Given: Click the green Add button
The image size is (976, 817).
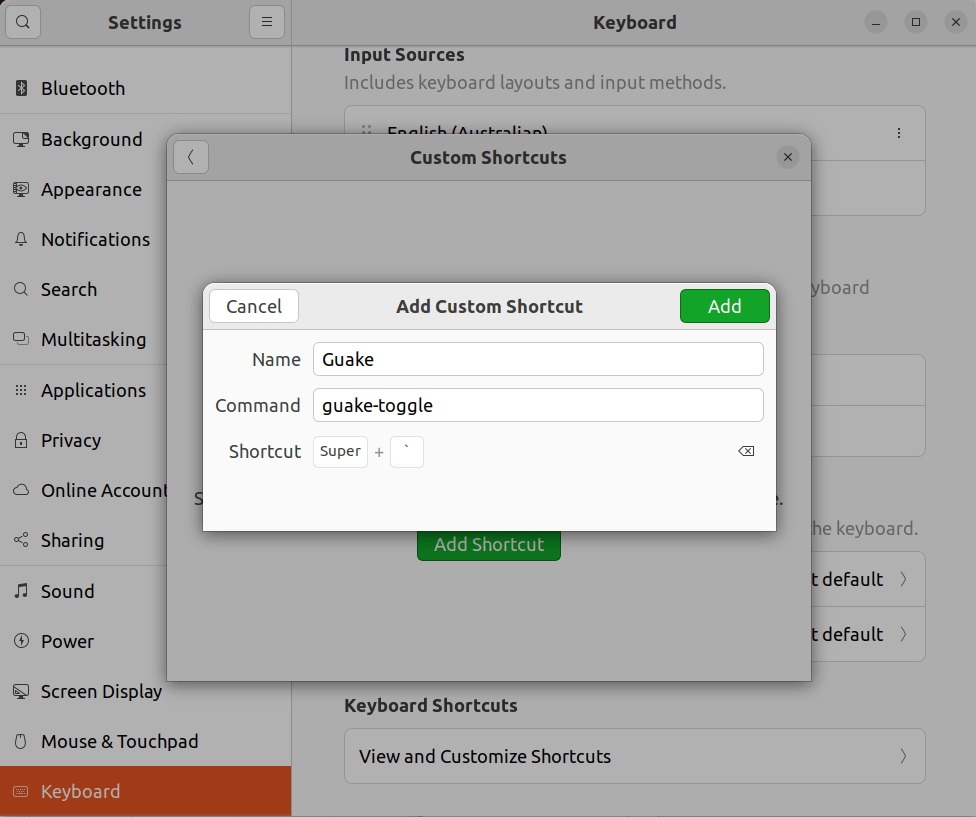Looking at the screenshot, I should point(724,306).
